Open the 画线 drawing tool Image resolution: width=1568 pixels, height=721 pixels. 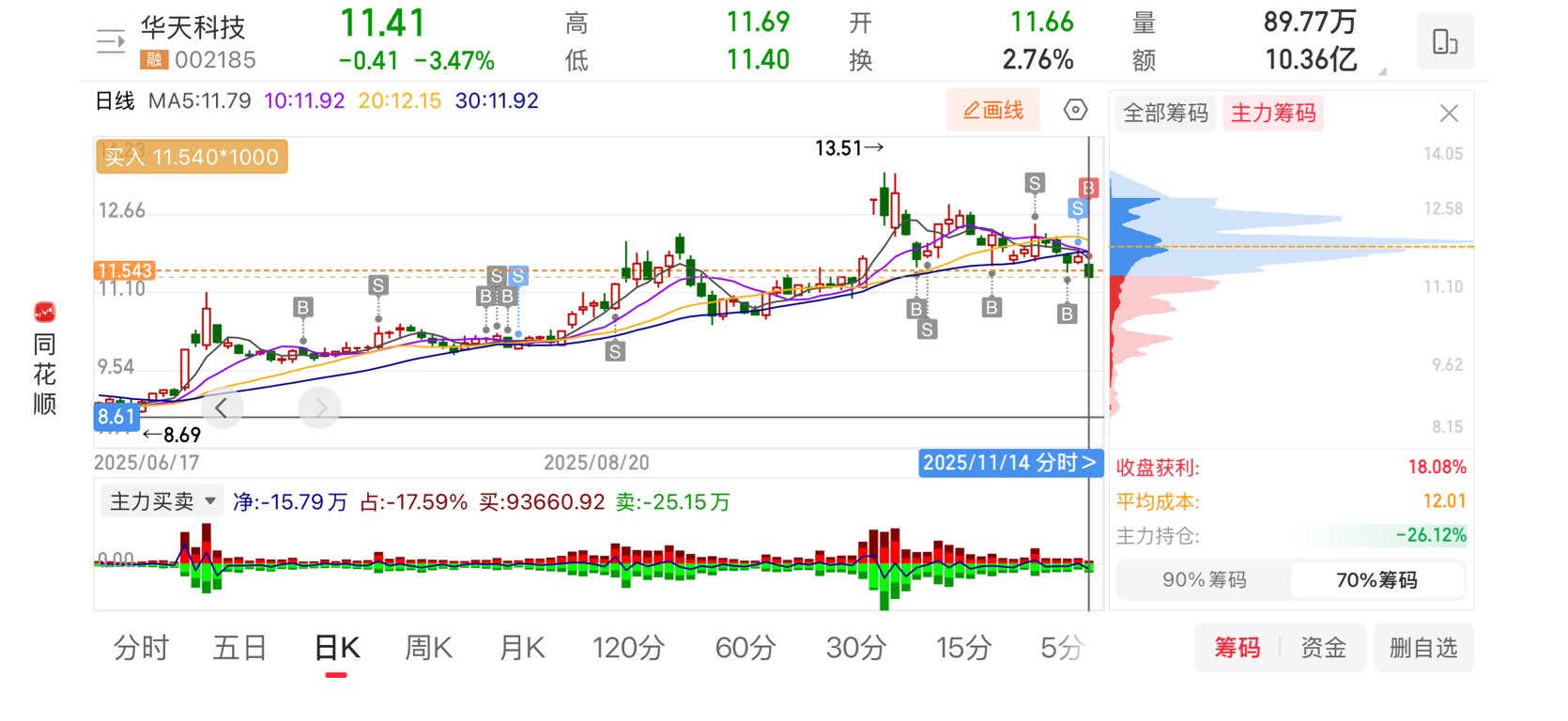tap(993, 111)
